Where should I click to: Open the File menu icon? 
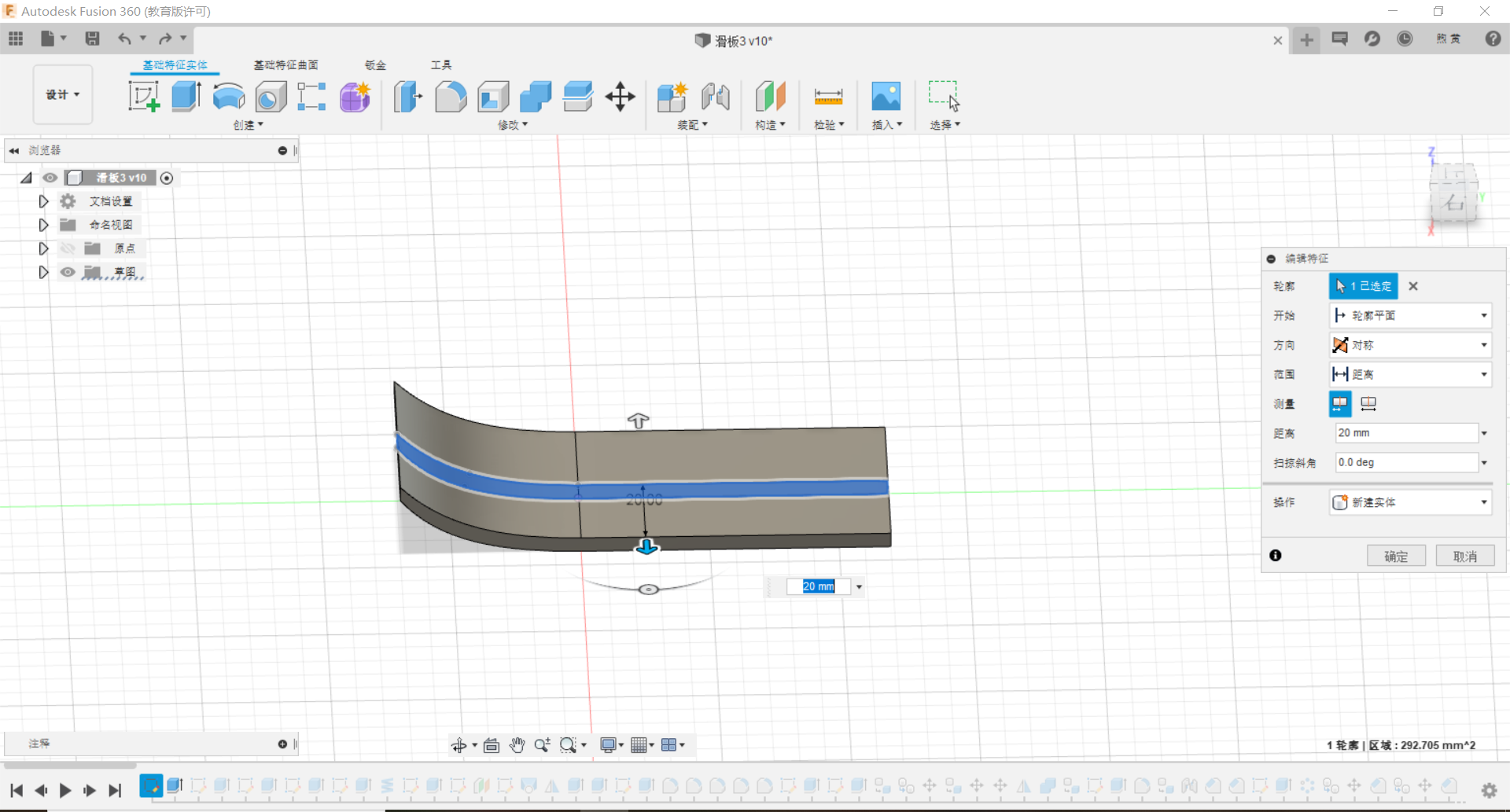pyautogui.click(x=48, y=39)
